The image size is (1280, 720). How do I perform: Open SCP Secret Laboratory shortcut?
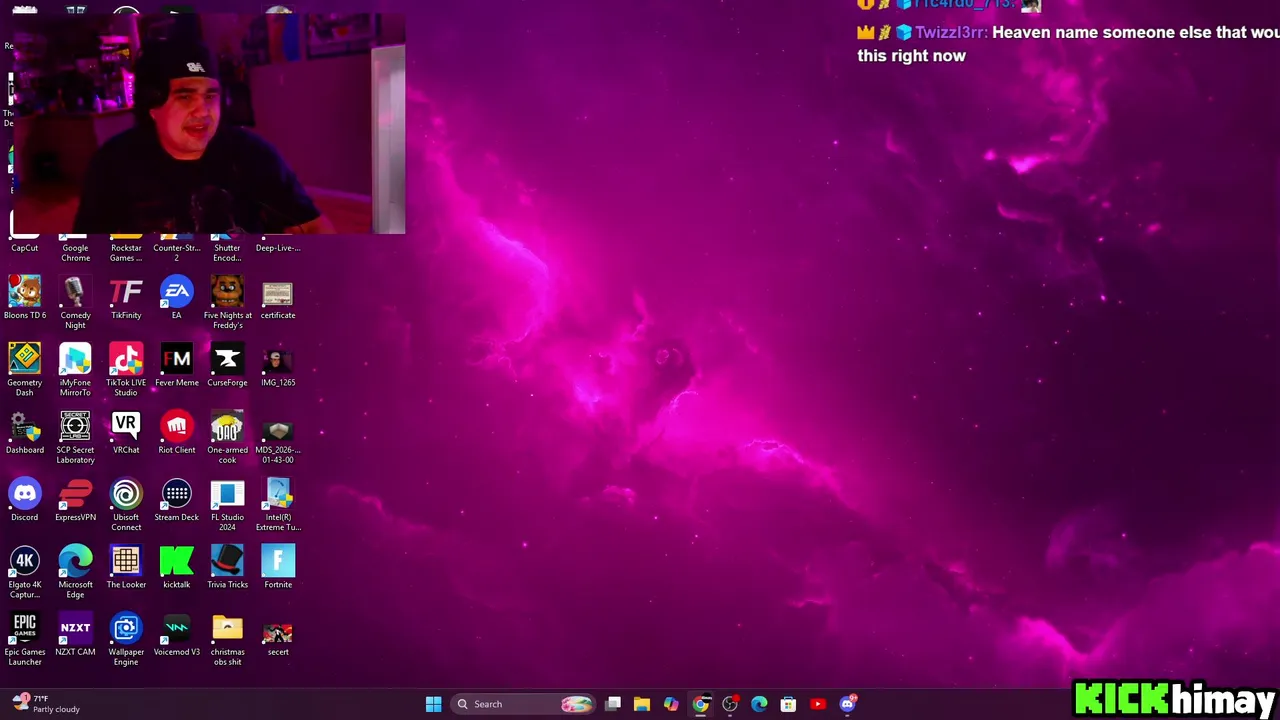point(75,437)
